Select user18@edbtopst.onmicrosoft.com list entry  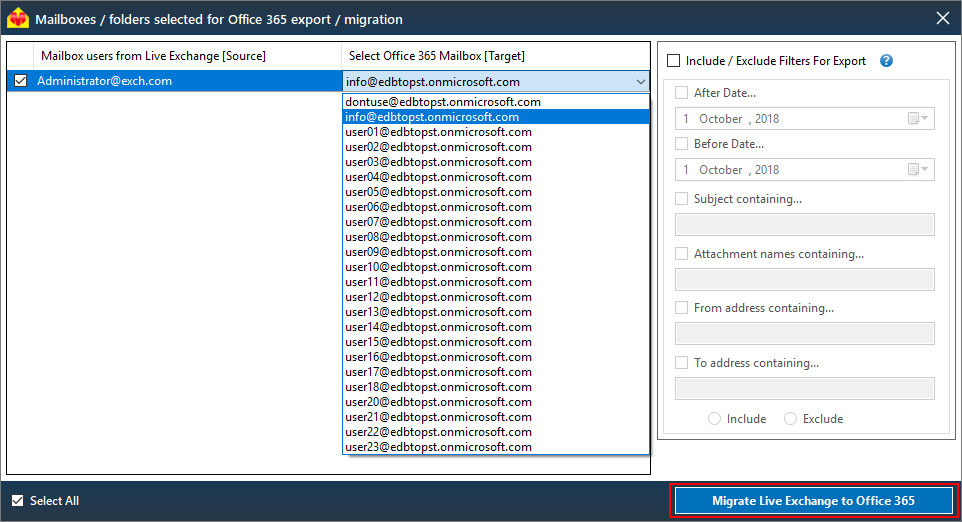496,387
